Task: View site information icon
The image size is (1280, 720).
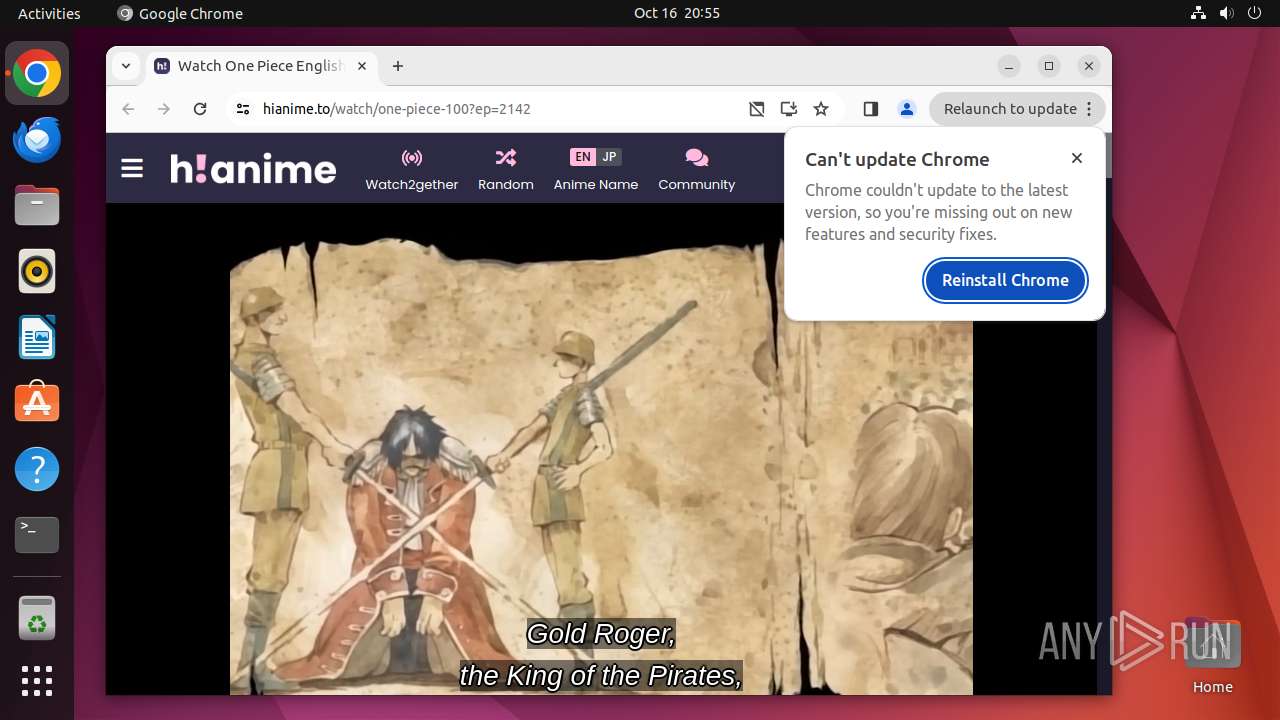Action: tap(243, 109)
